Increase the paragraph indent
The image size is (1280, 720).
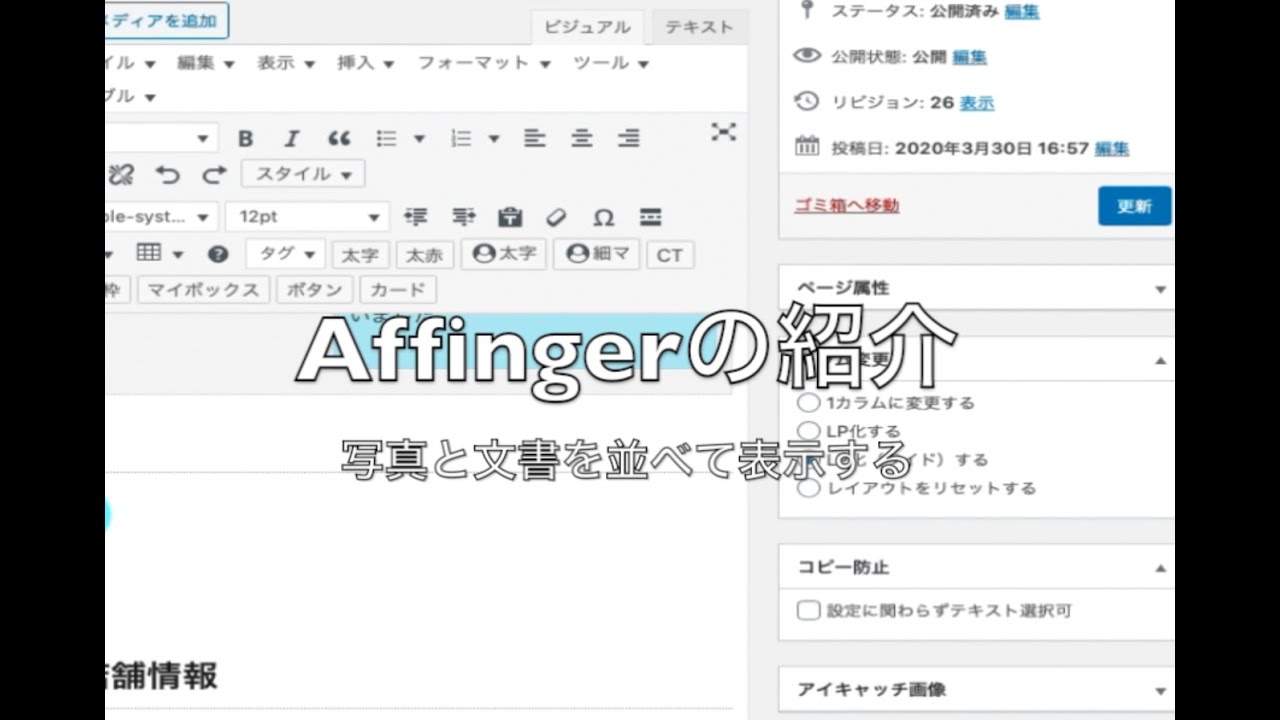pyautogui.click(x=463, y=217)
